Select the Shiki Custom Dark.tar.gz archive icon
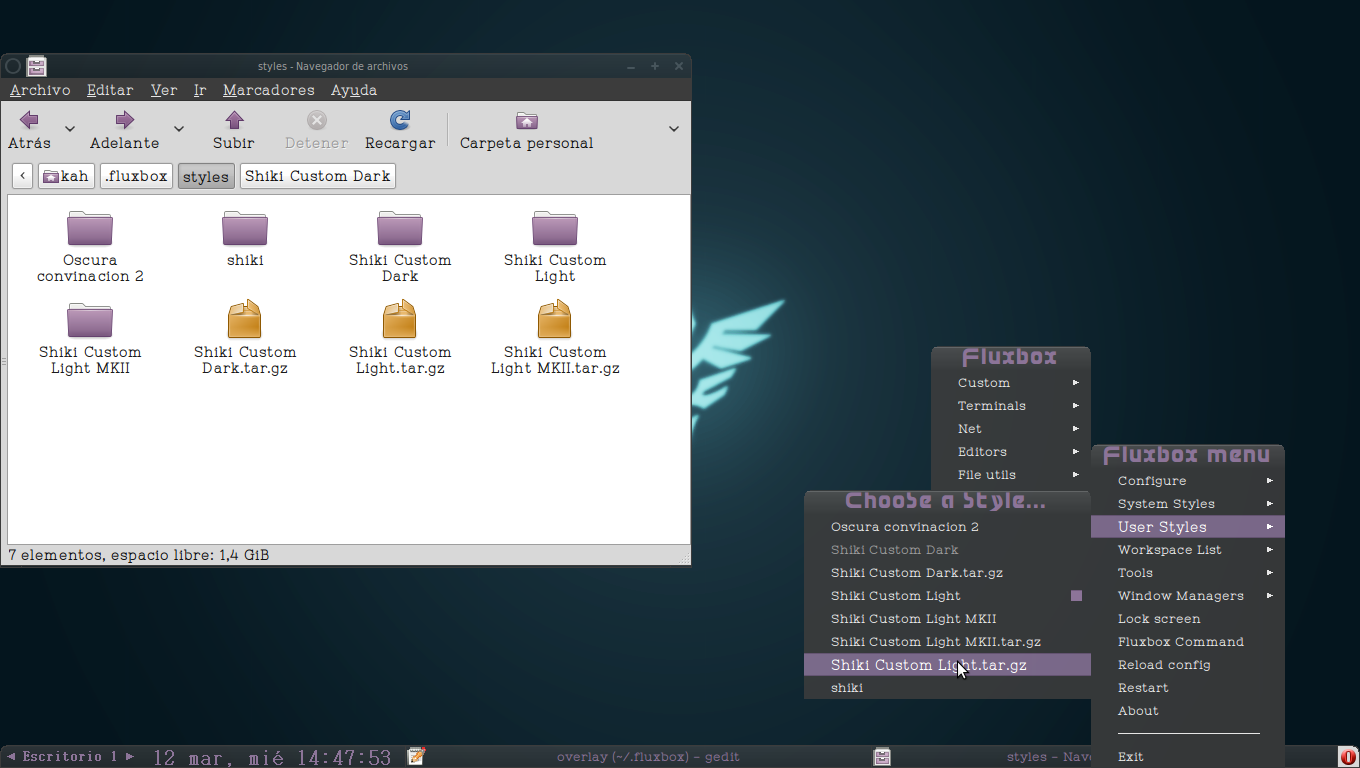The width and height of the screenshot is (1360, 768). (x=245, y=319)
